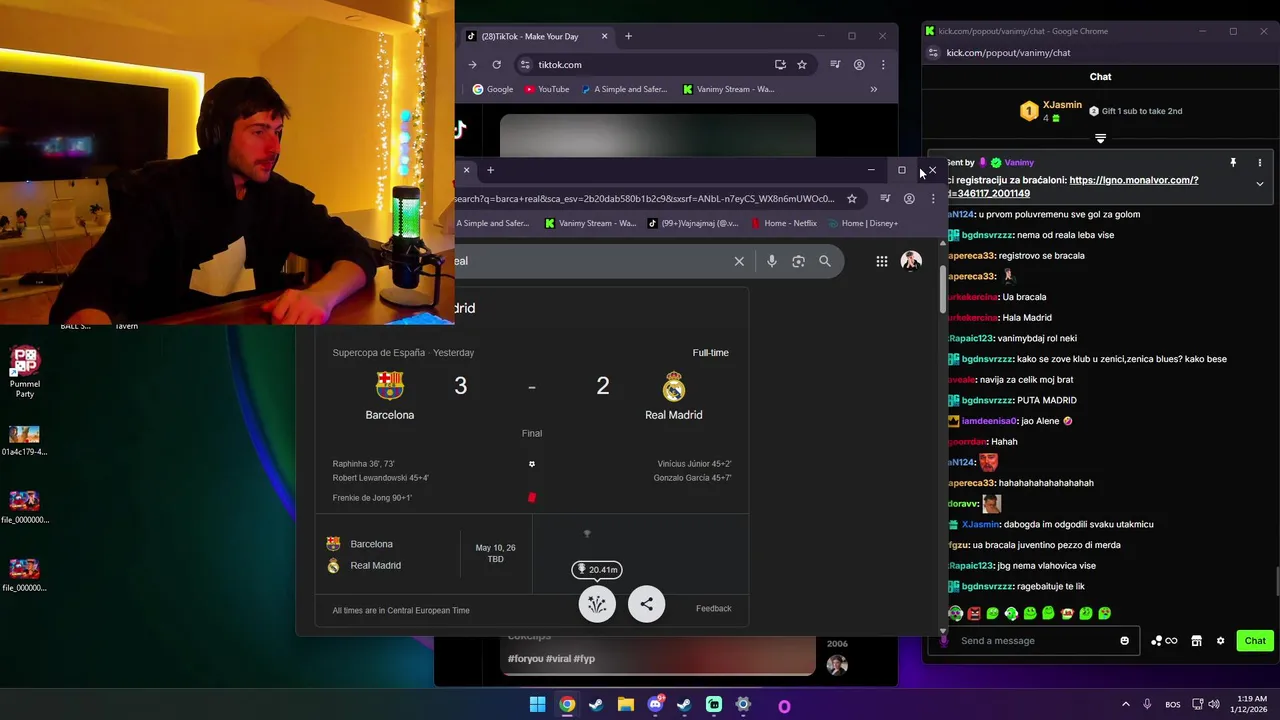Viewport: 1280px width, 720px height.
Task: Tap the fireworks celebration button
Action: (597, 604)
